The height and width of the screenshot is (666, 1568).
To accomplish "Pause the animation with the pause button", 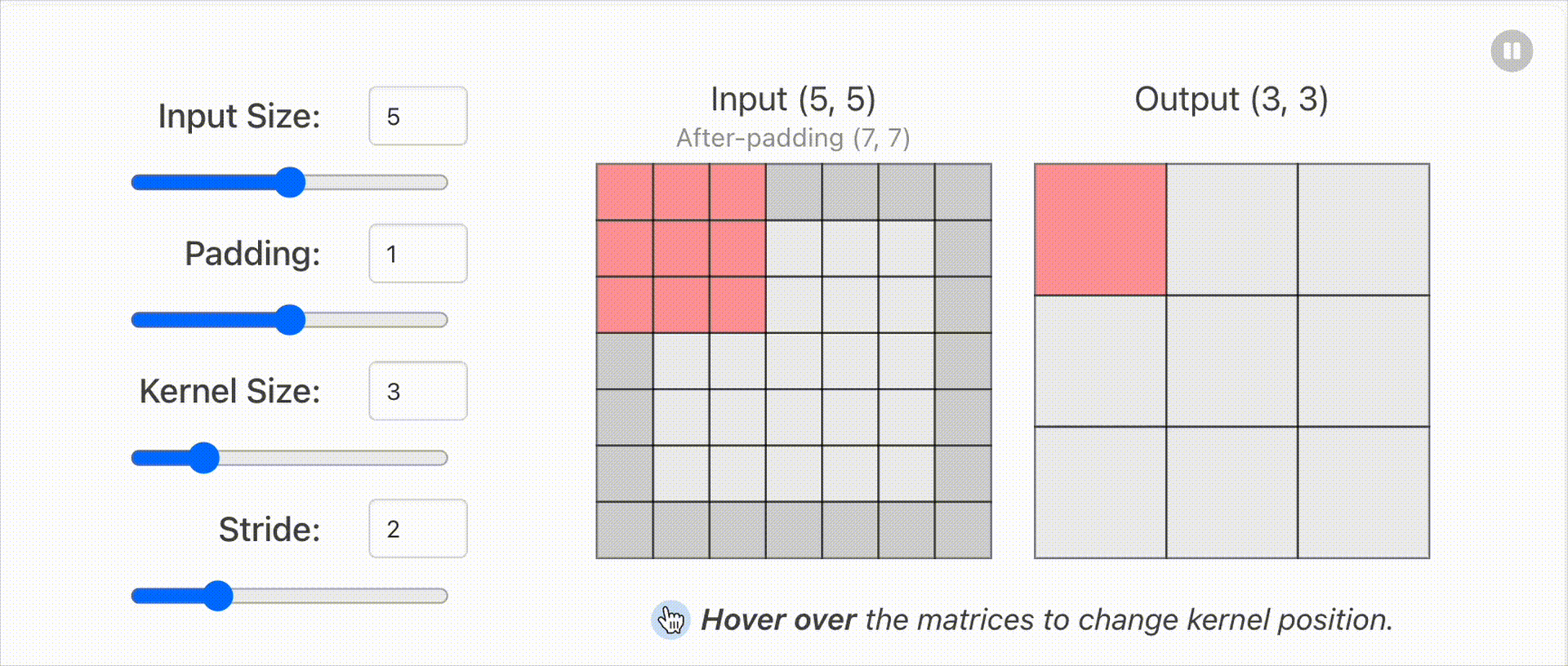I will pos(1512,51).
